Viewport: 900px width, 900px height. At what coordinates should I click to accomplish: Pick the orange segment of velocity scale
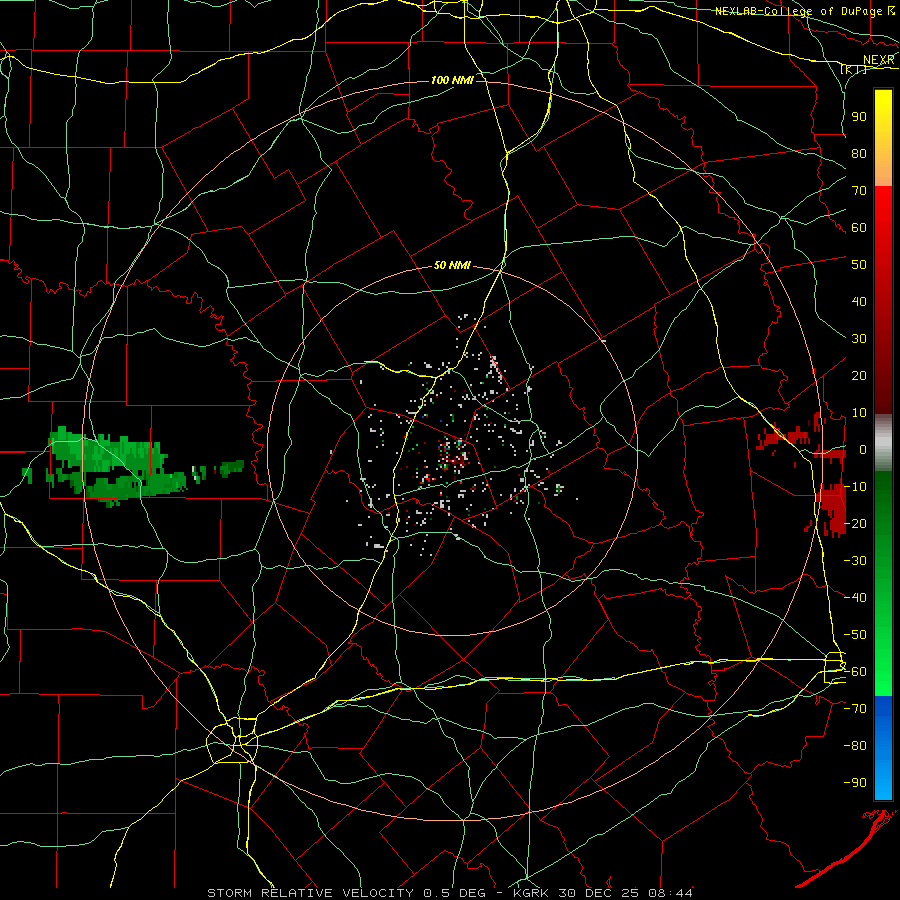[x=883, y=170]
